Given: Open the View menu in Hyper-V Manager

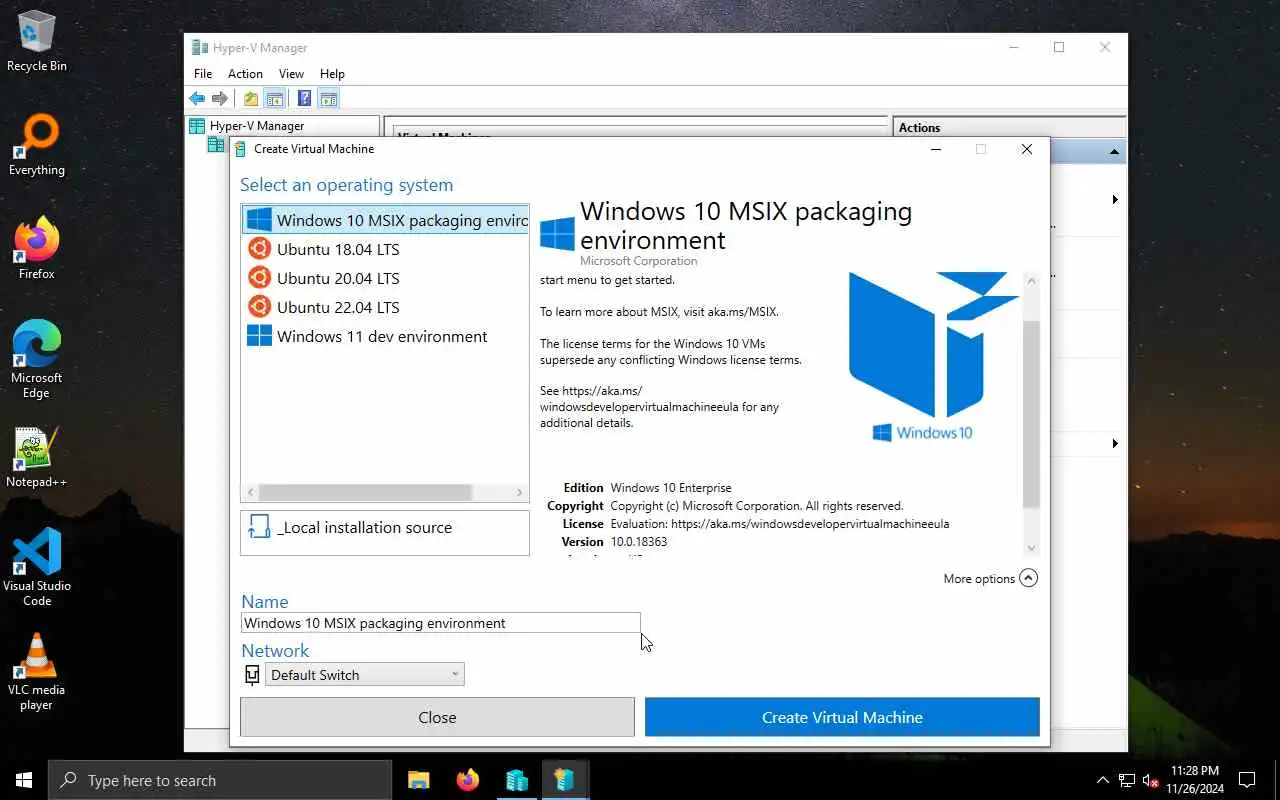Looking at the screenshot, I should coord(291,73).
